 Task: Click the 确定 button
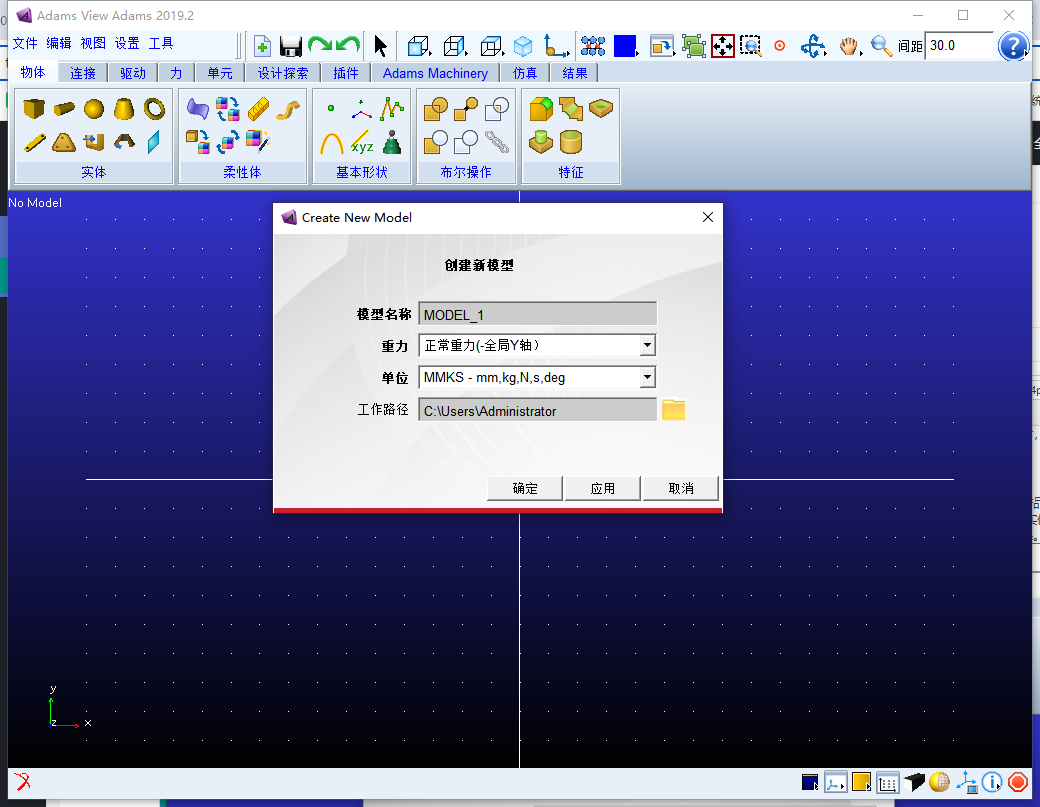(x=525, y=488)
